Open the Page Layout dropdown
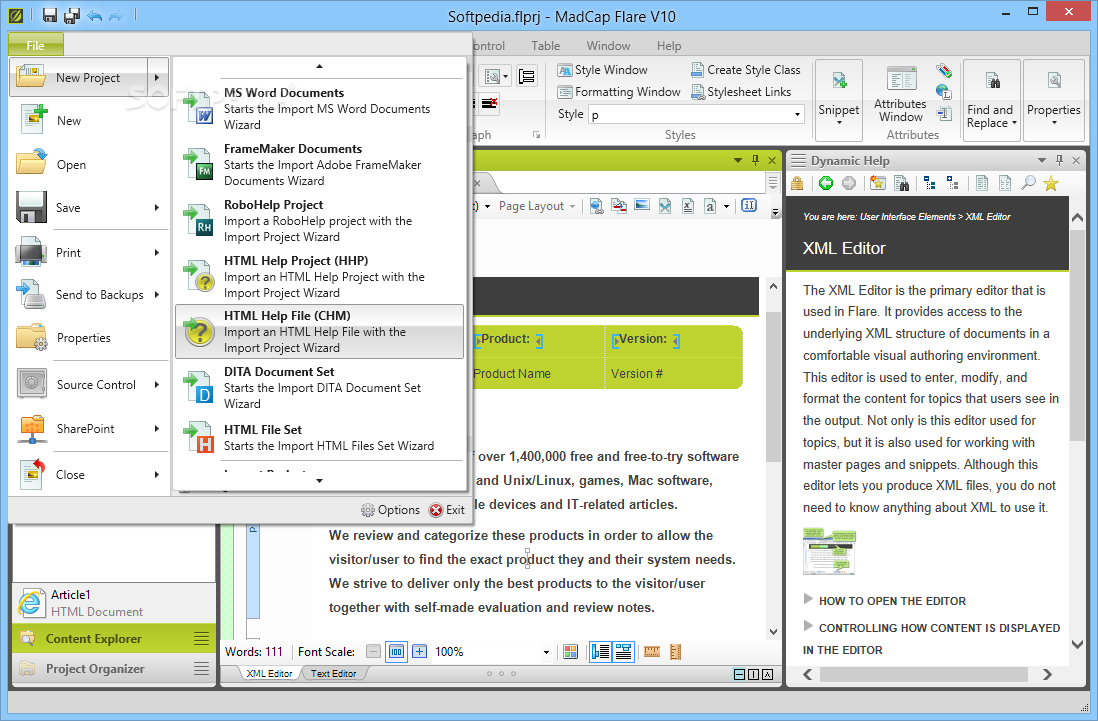This screenshot has width=1098, height=721. (536, 206)
